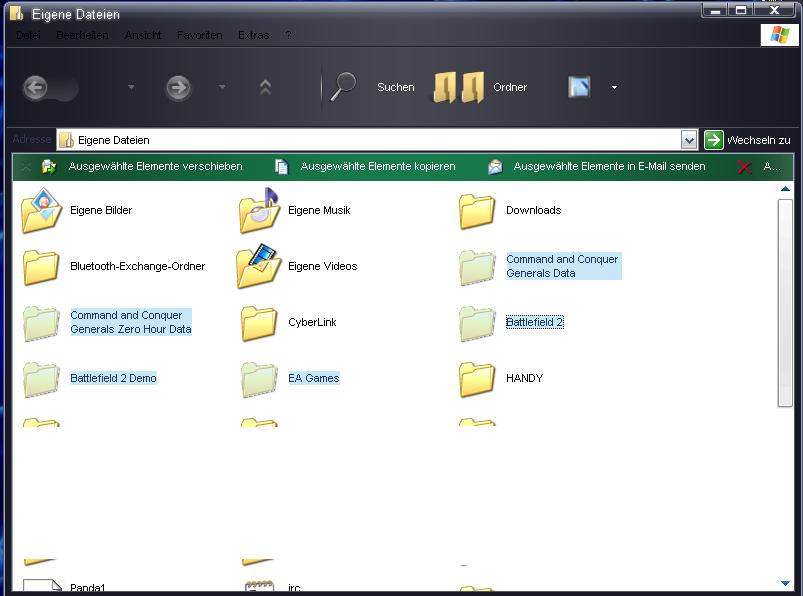Viewport: 803px width, 596px height.
Task: Click the Forward arrow button
Action: point(178,88)
